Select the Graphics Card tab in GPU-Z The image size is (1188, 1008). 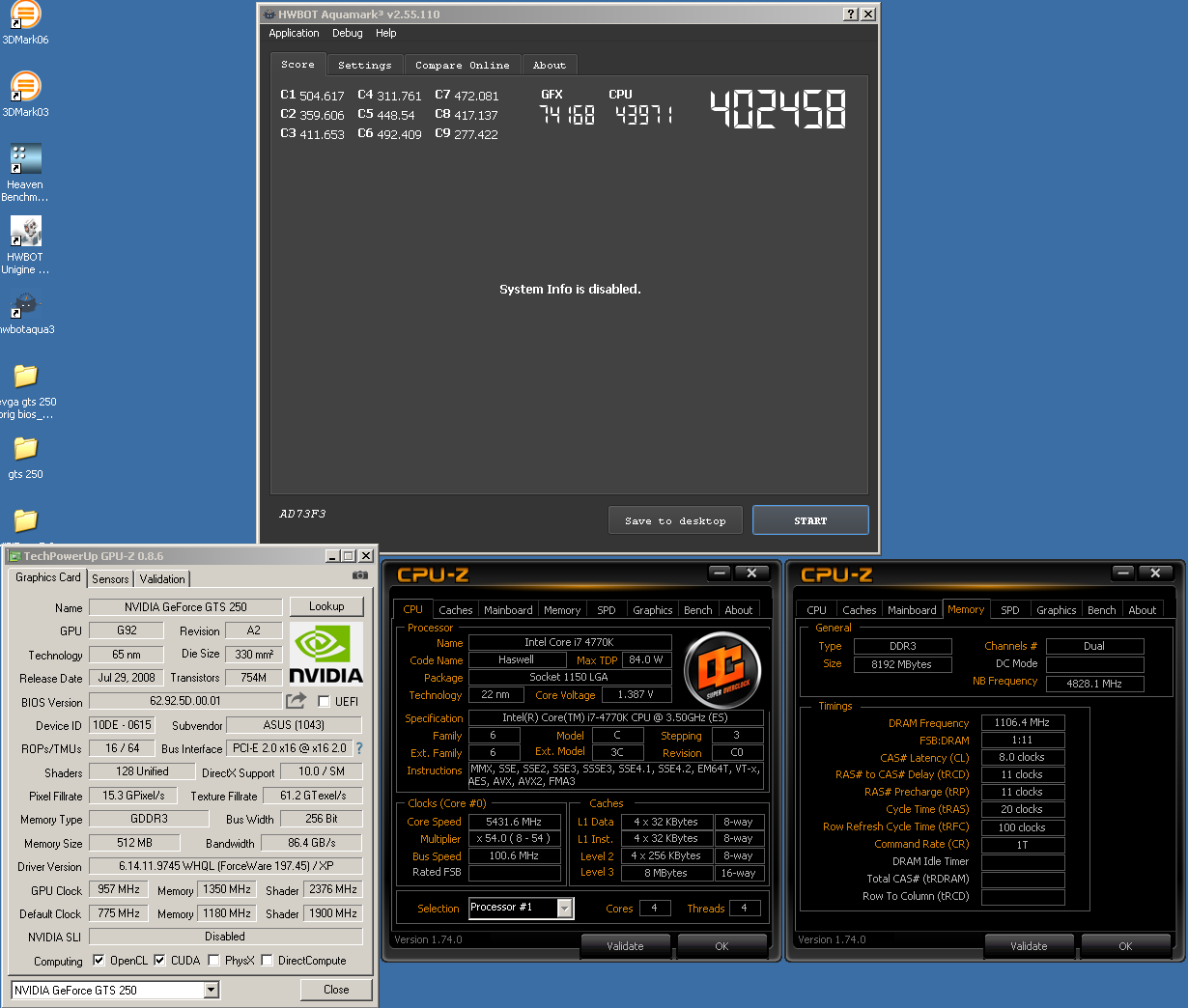(x=48, y=577)
